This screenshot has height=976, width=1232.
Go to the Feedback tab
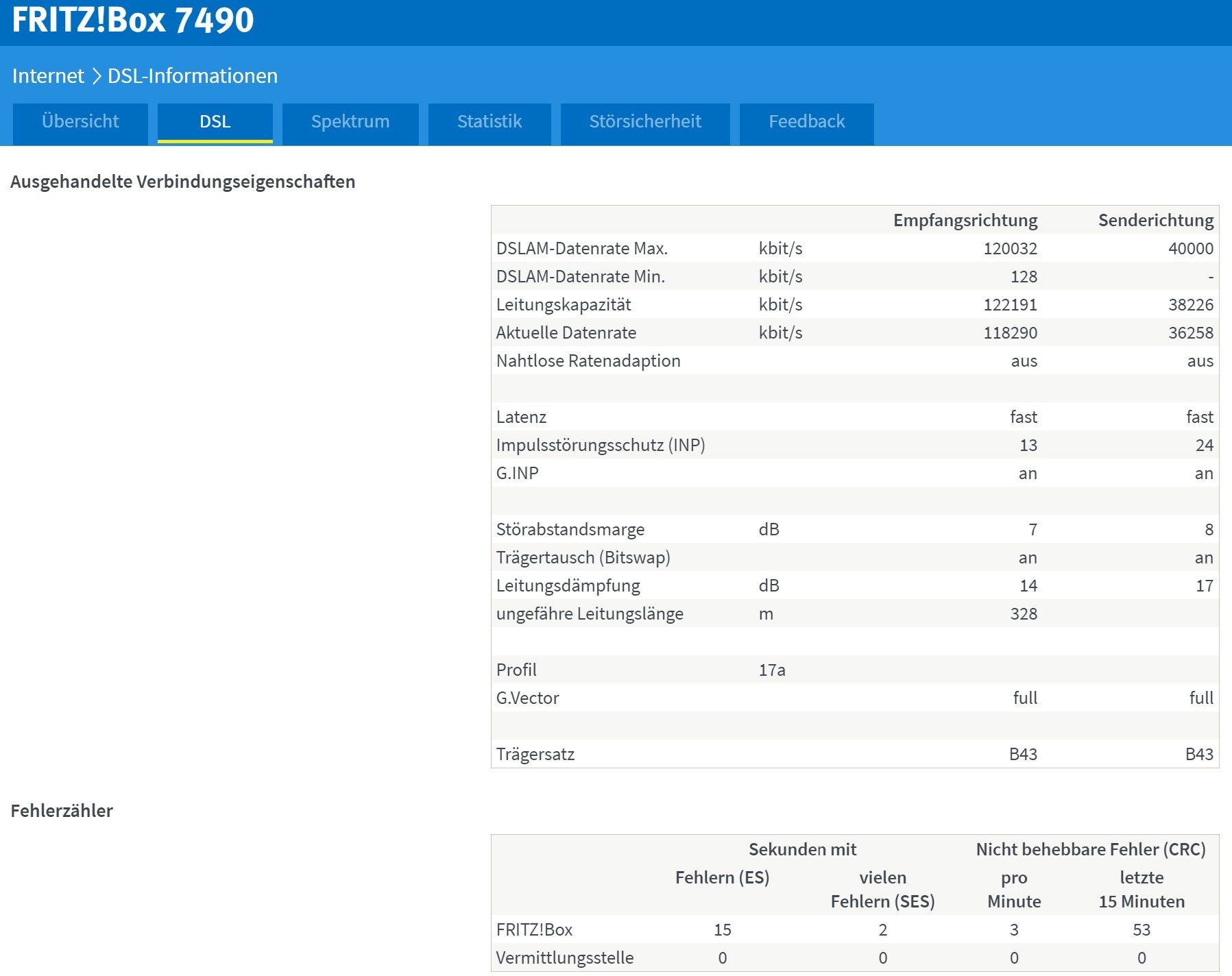[806, 122]
